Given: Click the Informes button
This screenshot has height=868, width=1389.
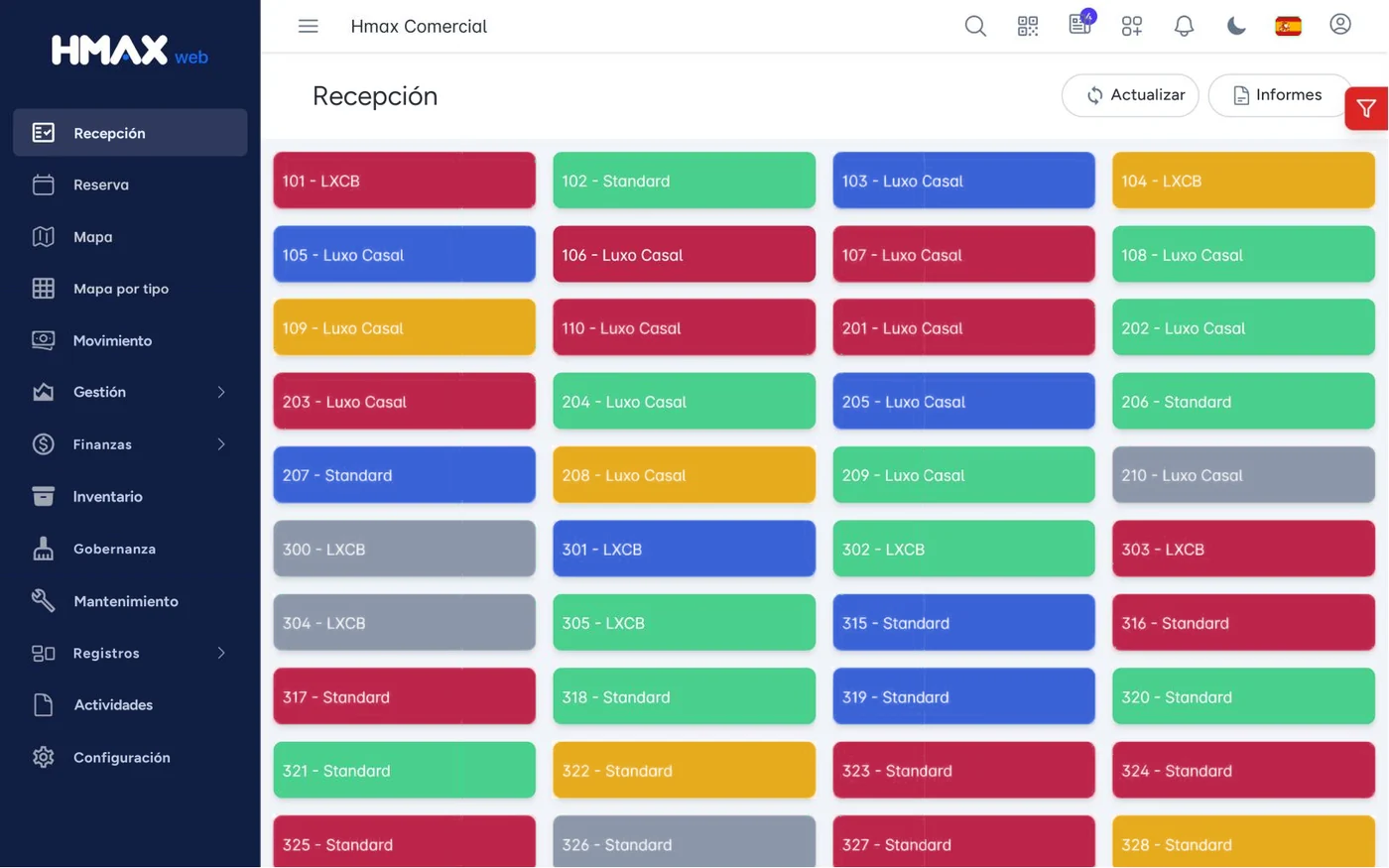Looking at the screenshot, I should (x=1280, y=95).
